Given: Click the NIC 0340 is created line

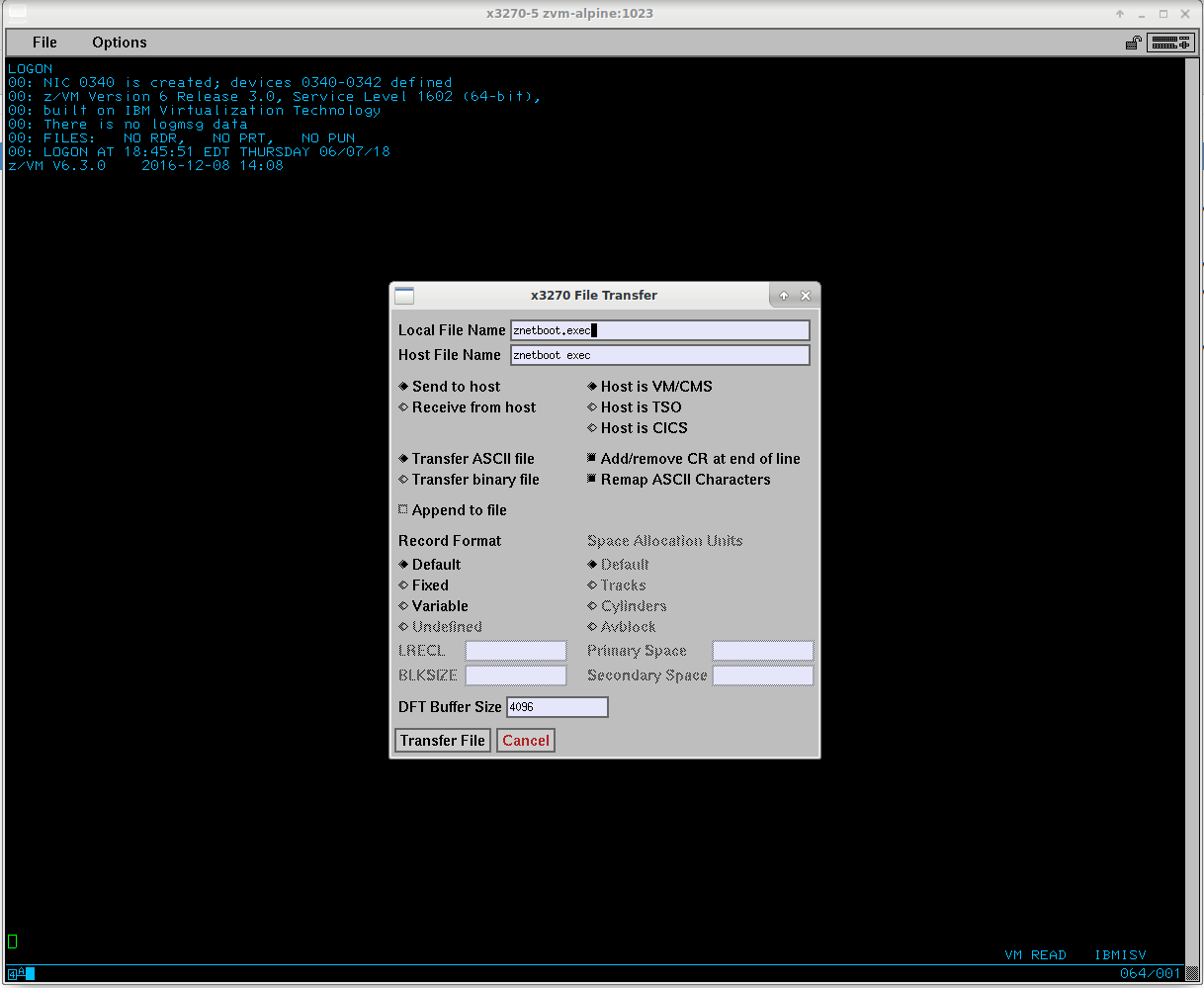Looking at the screenshot, I should 230,83.
